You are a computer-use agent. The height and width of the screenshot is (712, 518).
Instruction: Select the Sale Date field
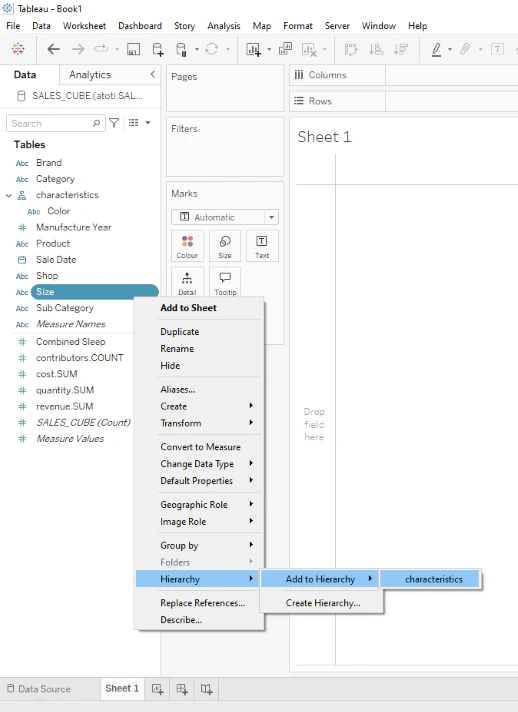pos(56,259)
